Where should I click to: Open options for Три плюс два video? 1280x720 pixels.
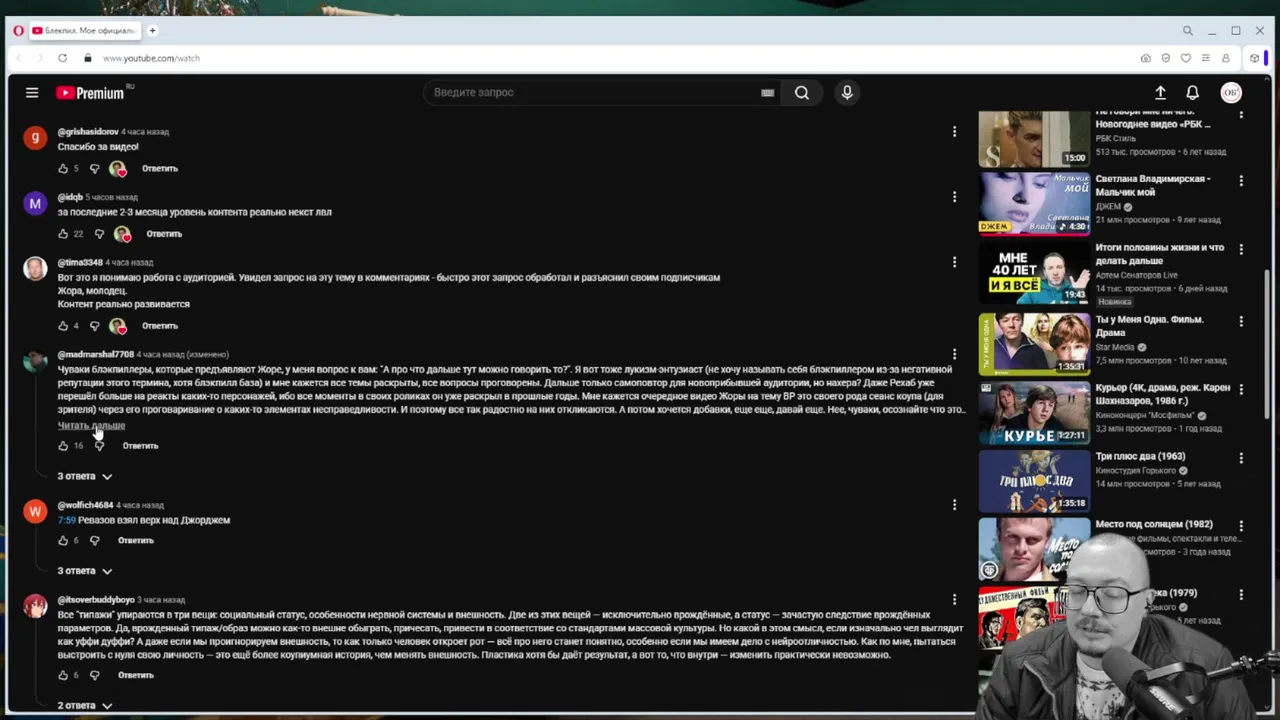[1241, 458]
